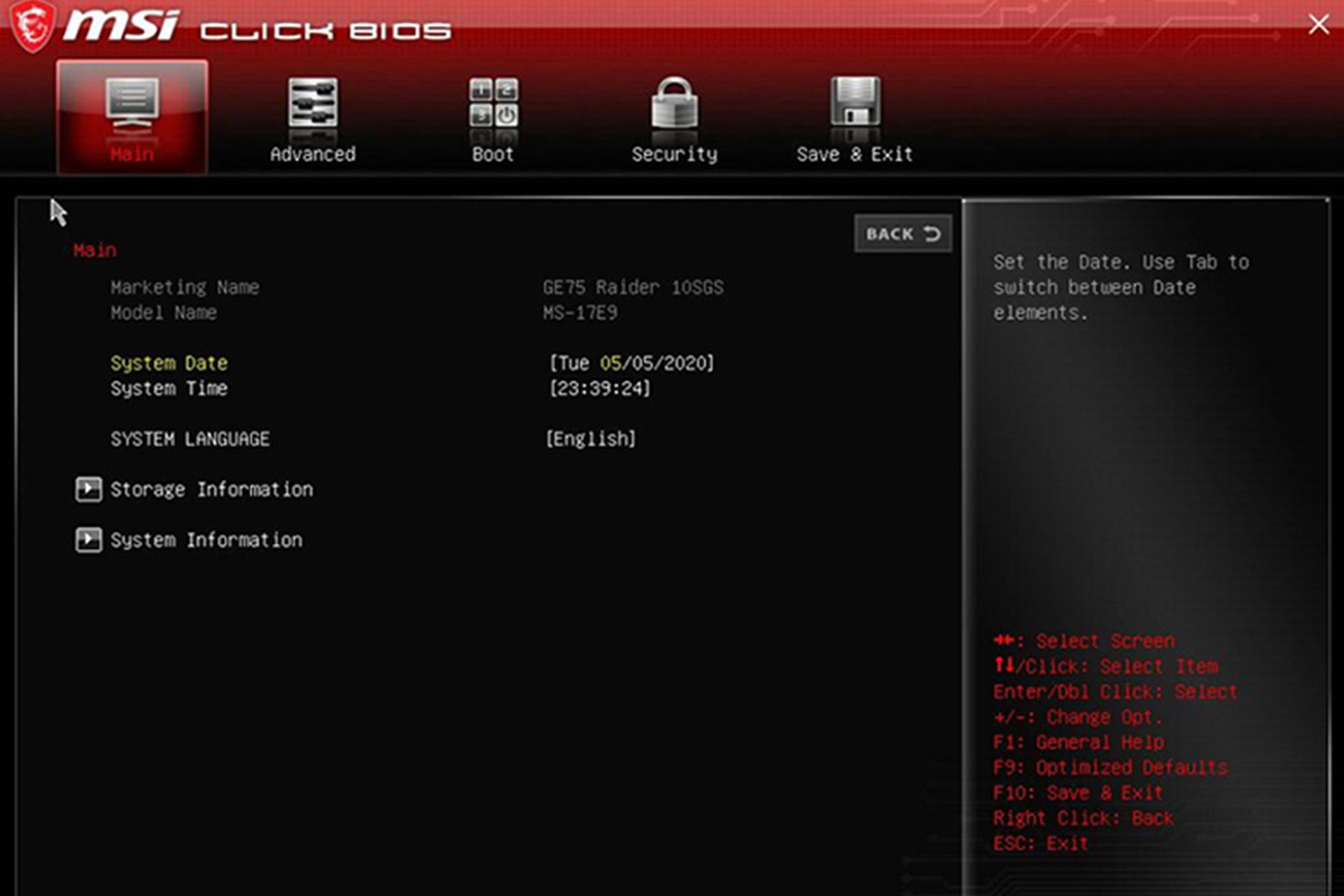Expand the System Information submenu
Viewport: 1344px width, 896px height.
coord(206,540)
